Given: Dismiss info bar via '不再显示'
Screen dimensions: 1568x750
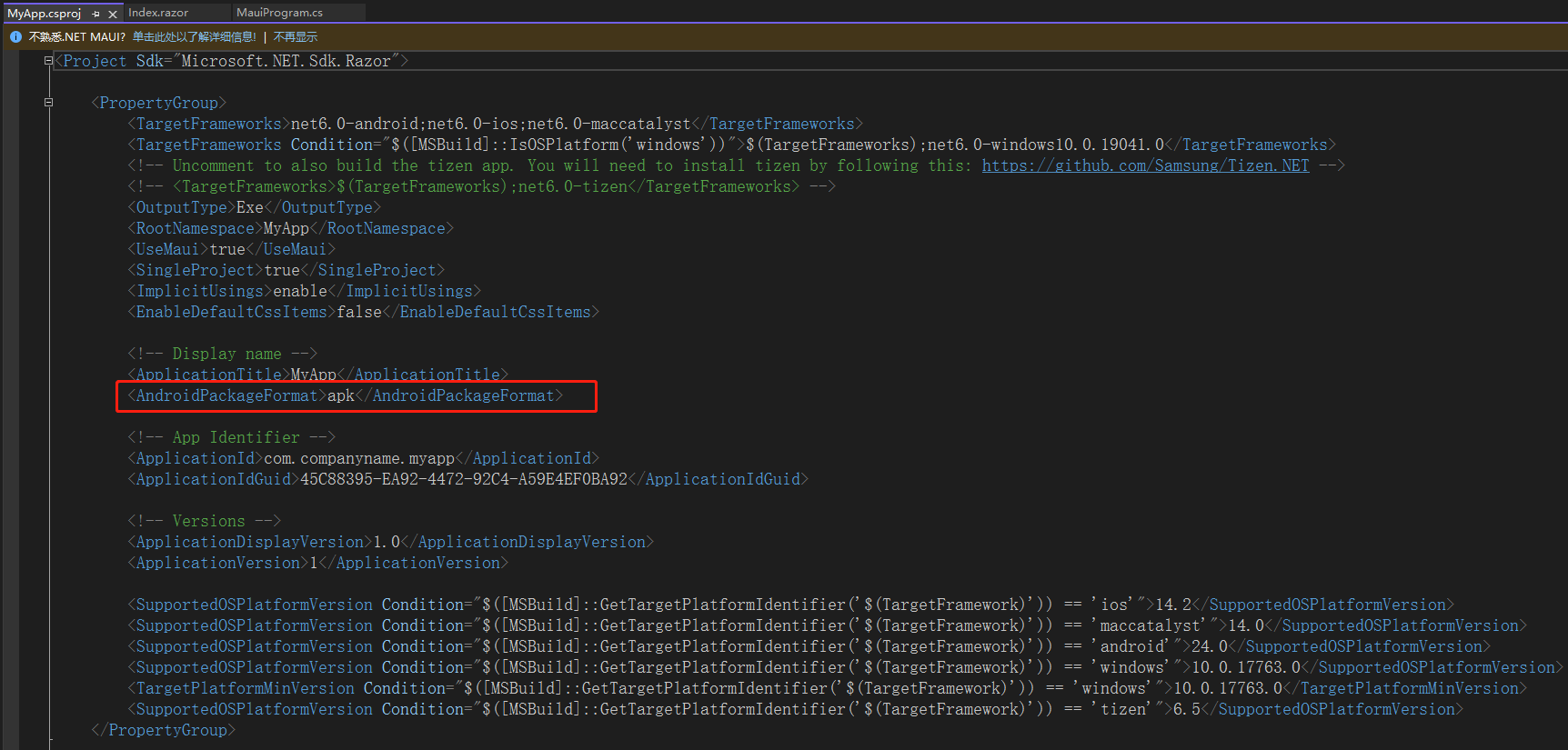Looking at the screenshot, I should pos(296,37).
